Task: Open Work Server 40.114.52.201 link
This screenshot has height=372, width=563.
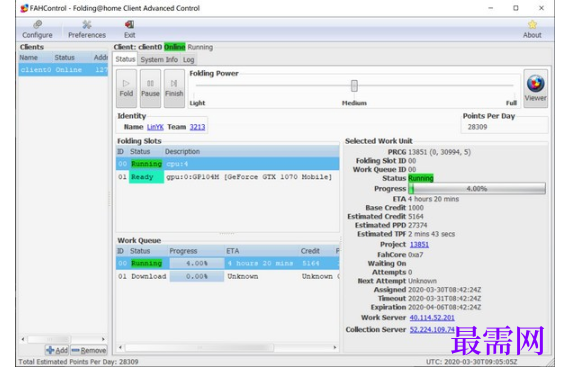Action: [432, 318]
